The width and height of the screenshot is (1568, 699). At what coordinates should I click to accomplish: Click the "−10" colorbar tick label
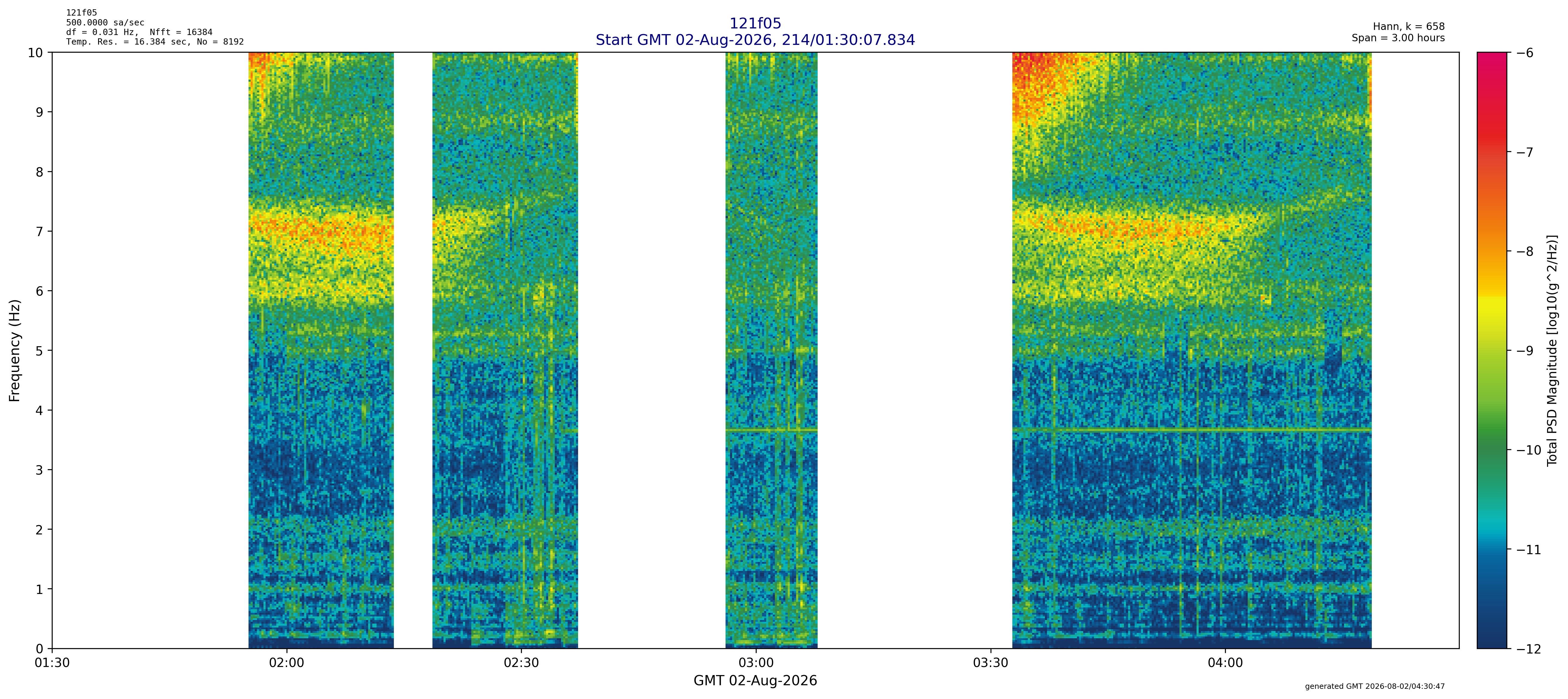tap(1529, 450)
